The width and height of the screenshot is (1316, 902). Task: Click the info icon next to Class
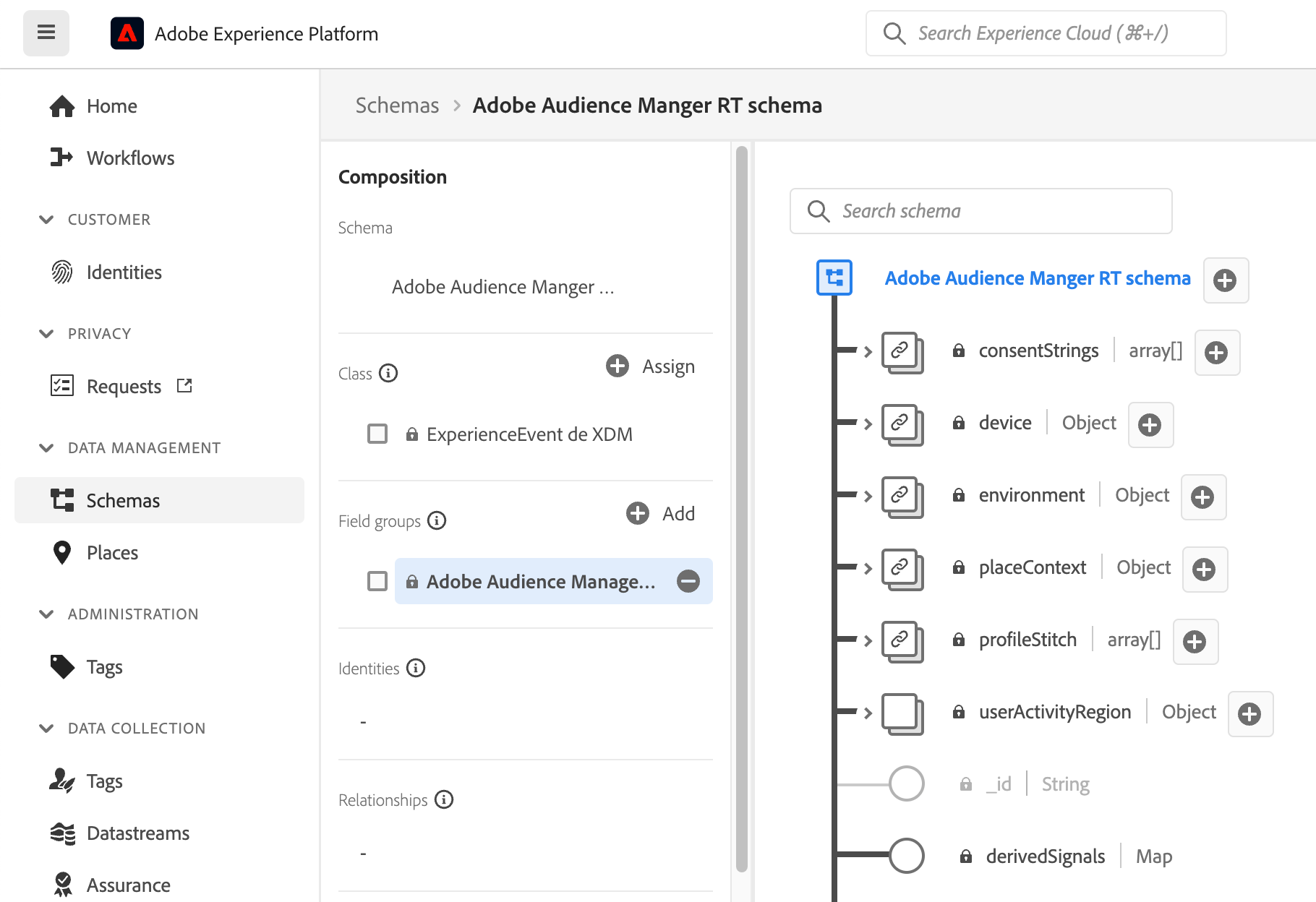click(388, 373)
